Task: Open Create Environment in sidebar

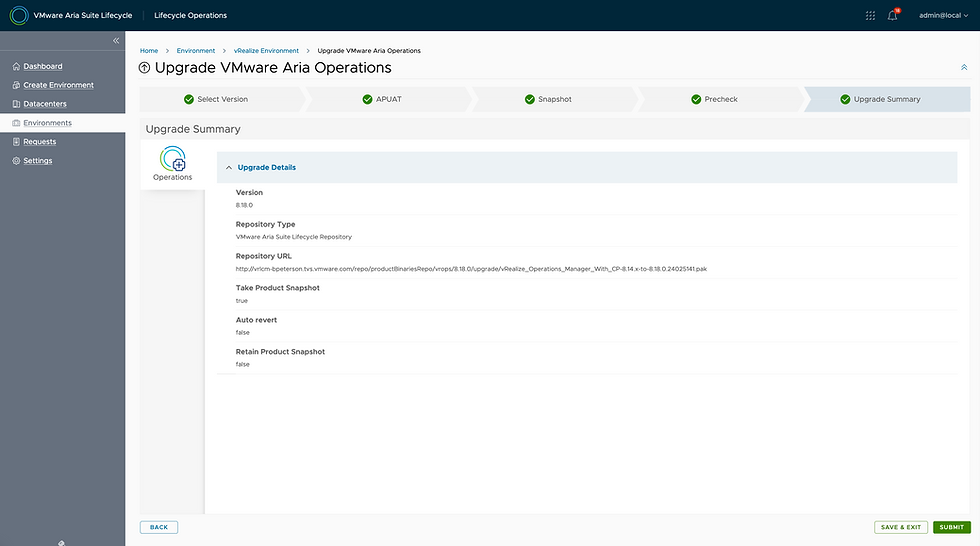Action: click(x=58, y=85)
